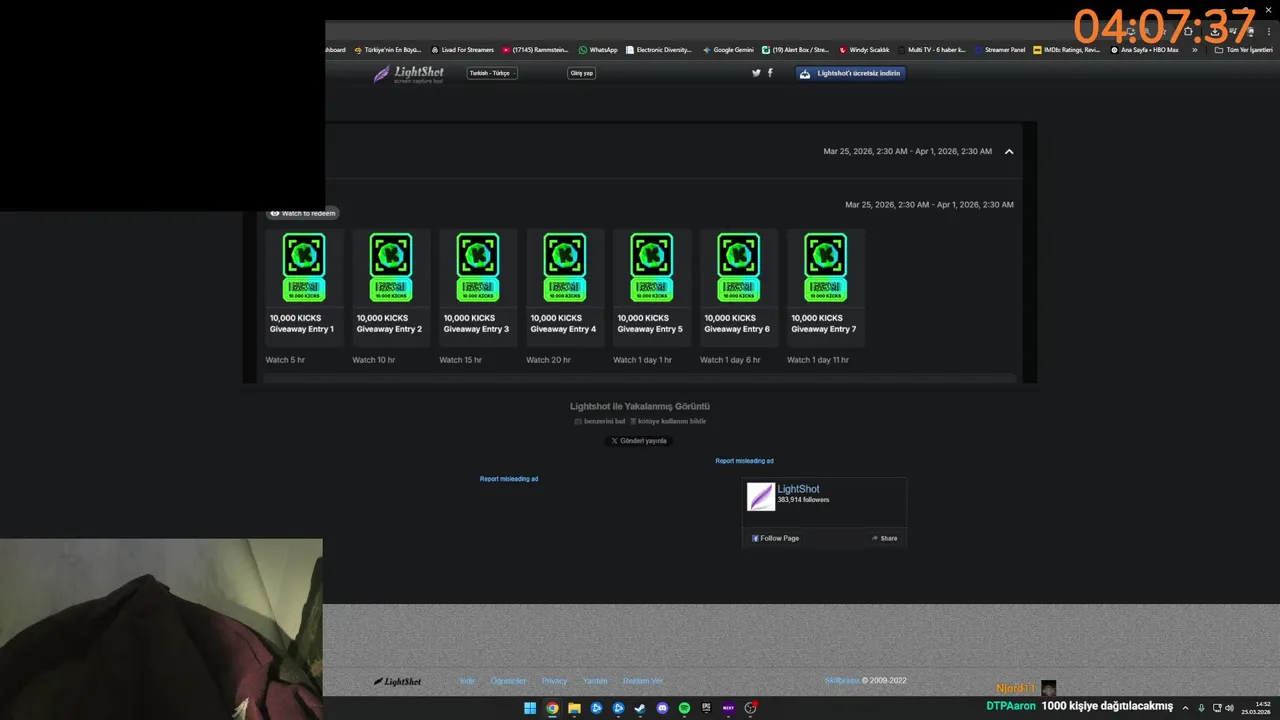This screenshot has height=720, width=1280.
Task: Click the X Gönderi yayınla button
Action: pos(639,441)
